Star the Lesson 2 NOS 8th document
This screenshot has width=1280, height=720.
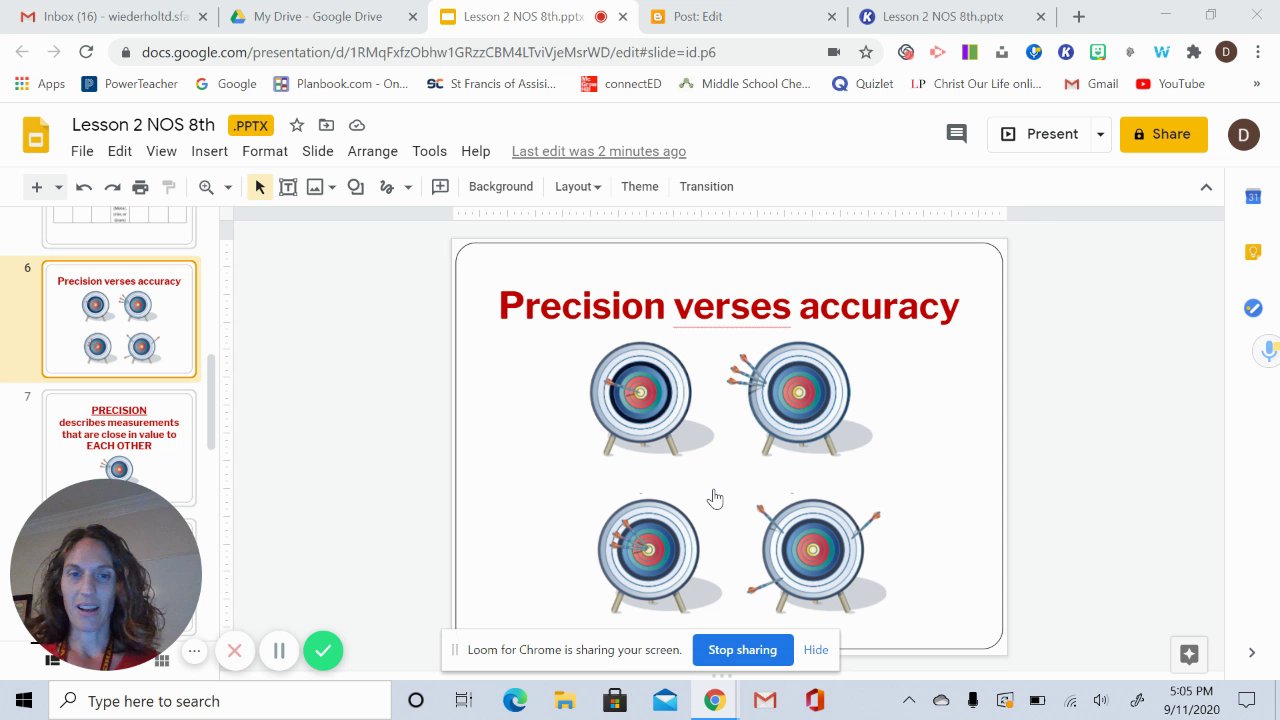point(297,125)
